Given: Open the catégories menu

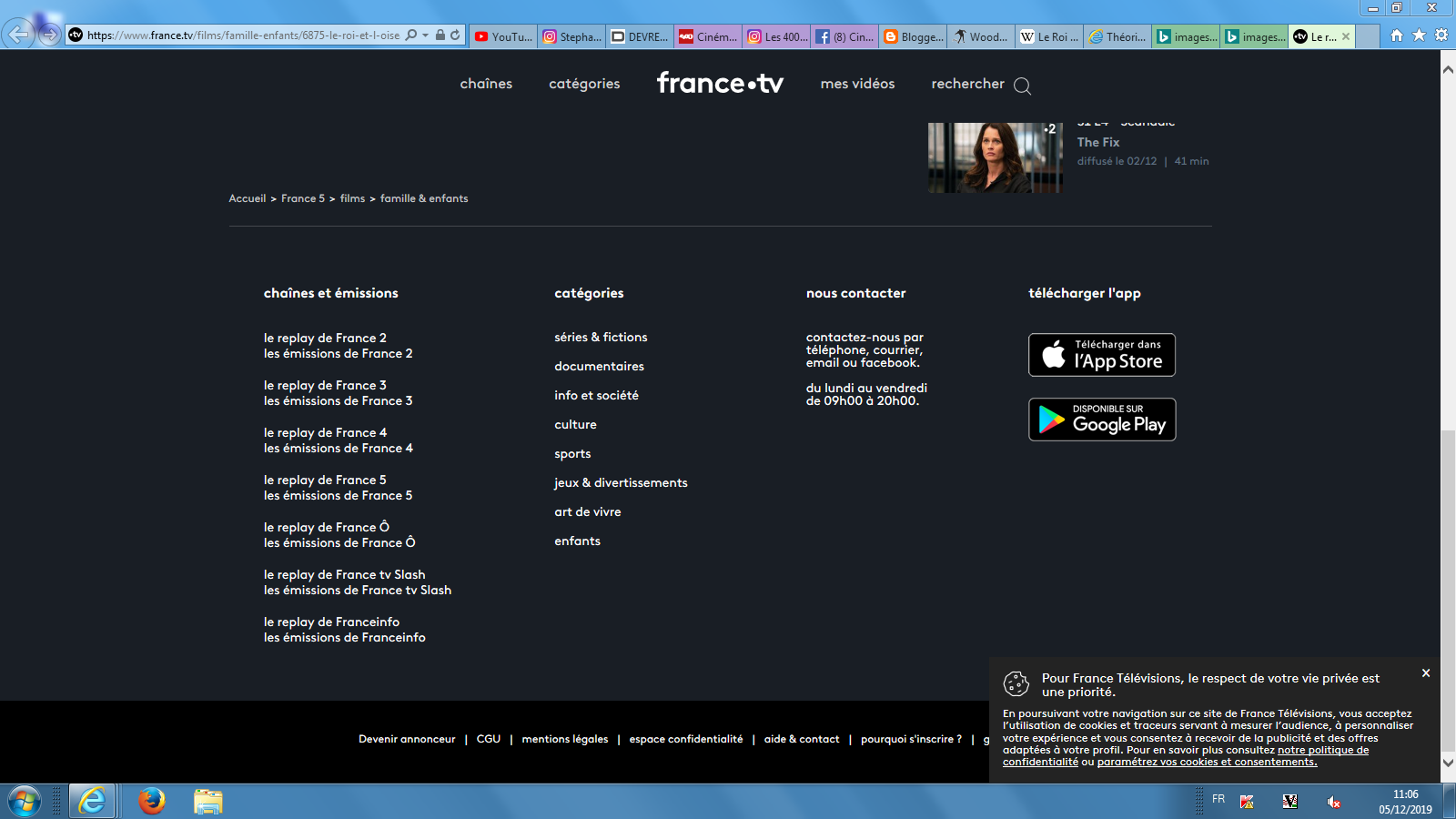Looking at the screenshot, I should pos(584,84).
